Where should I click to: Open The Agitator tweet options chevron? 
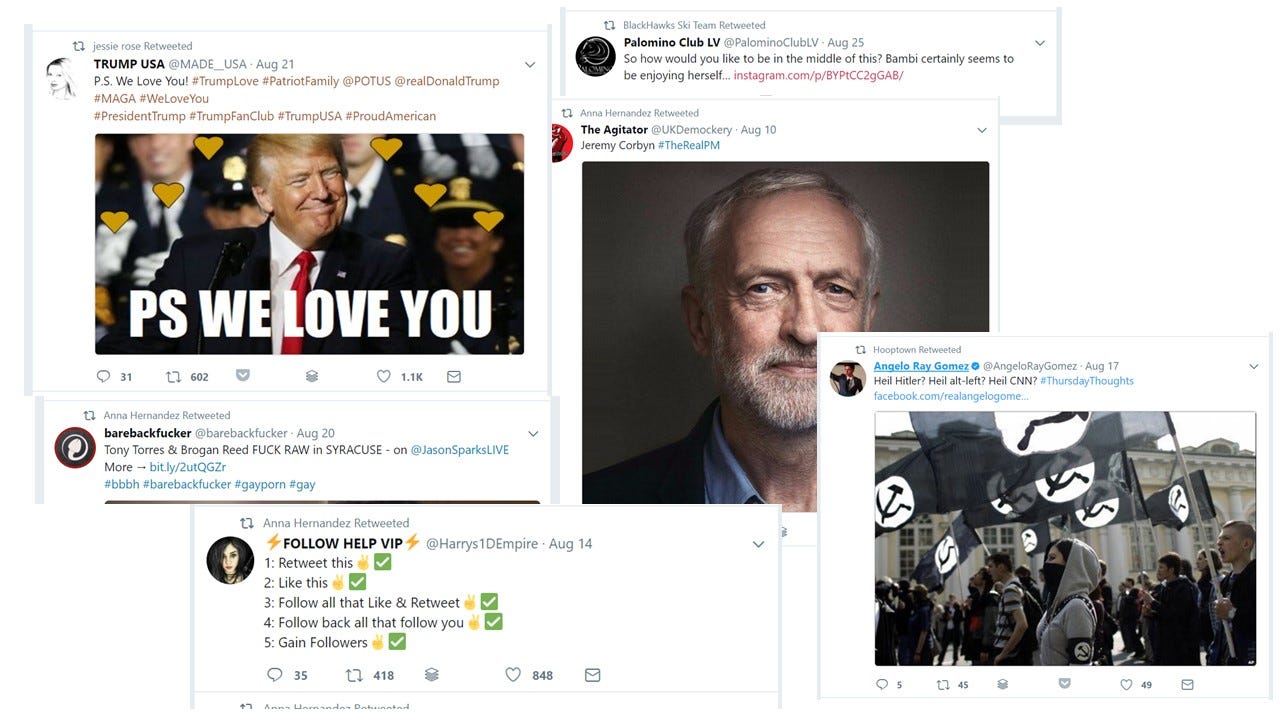pos(982,130)
